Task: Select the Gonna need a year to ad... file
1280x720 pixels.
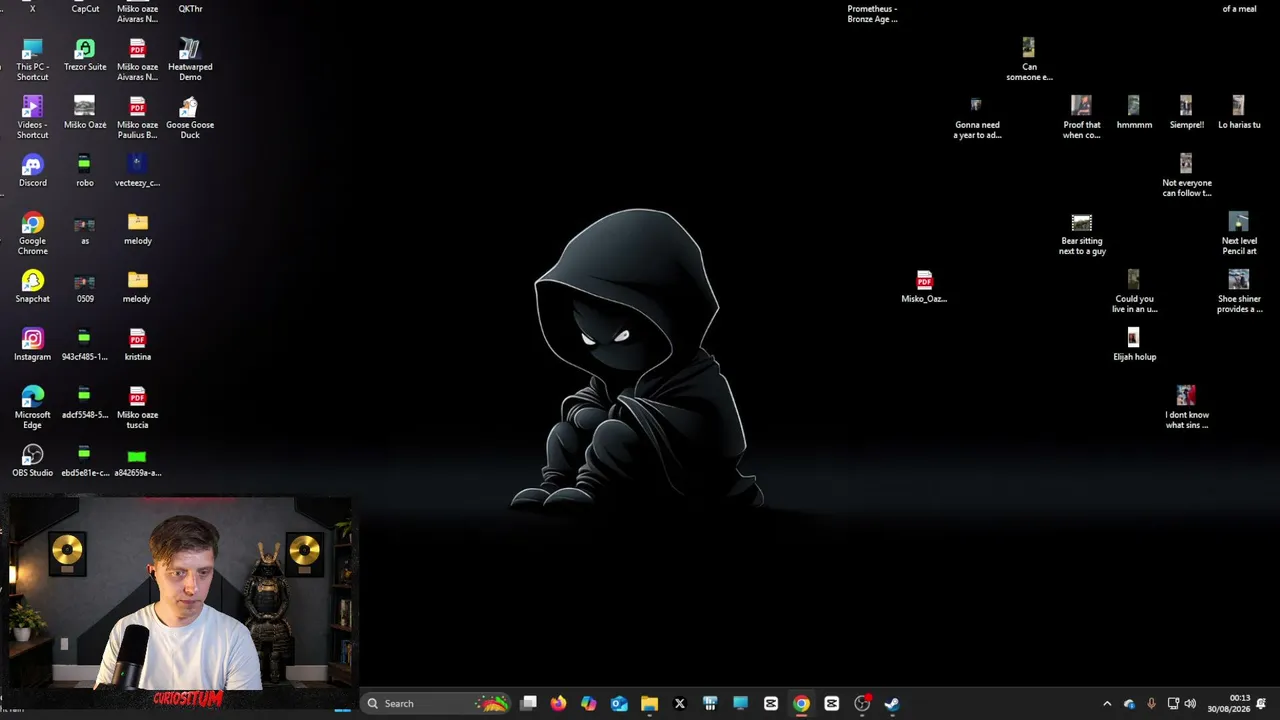Action: coord(977,118)
